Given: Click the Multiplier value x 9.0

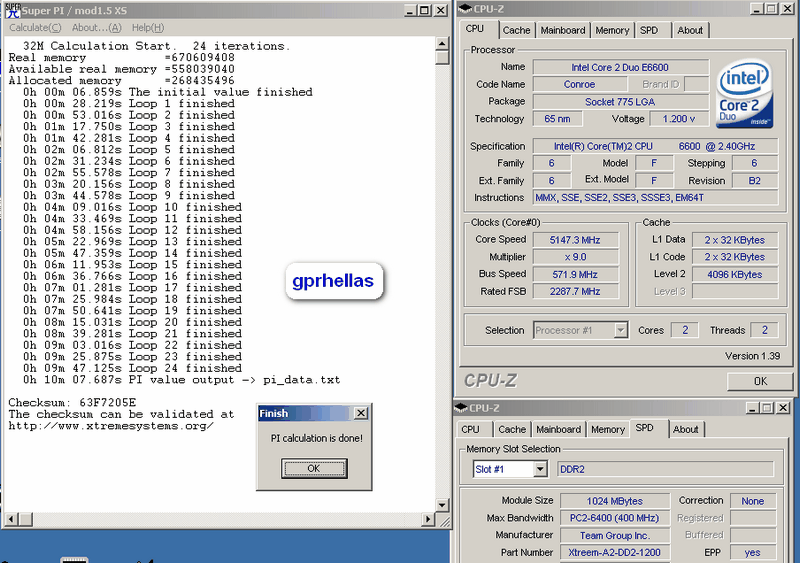Looking at the screenshot, I should pyautogui.click(x=575, y=257).
